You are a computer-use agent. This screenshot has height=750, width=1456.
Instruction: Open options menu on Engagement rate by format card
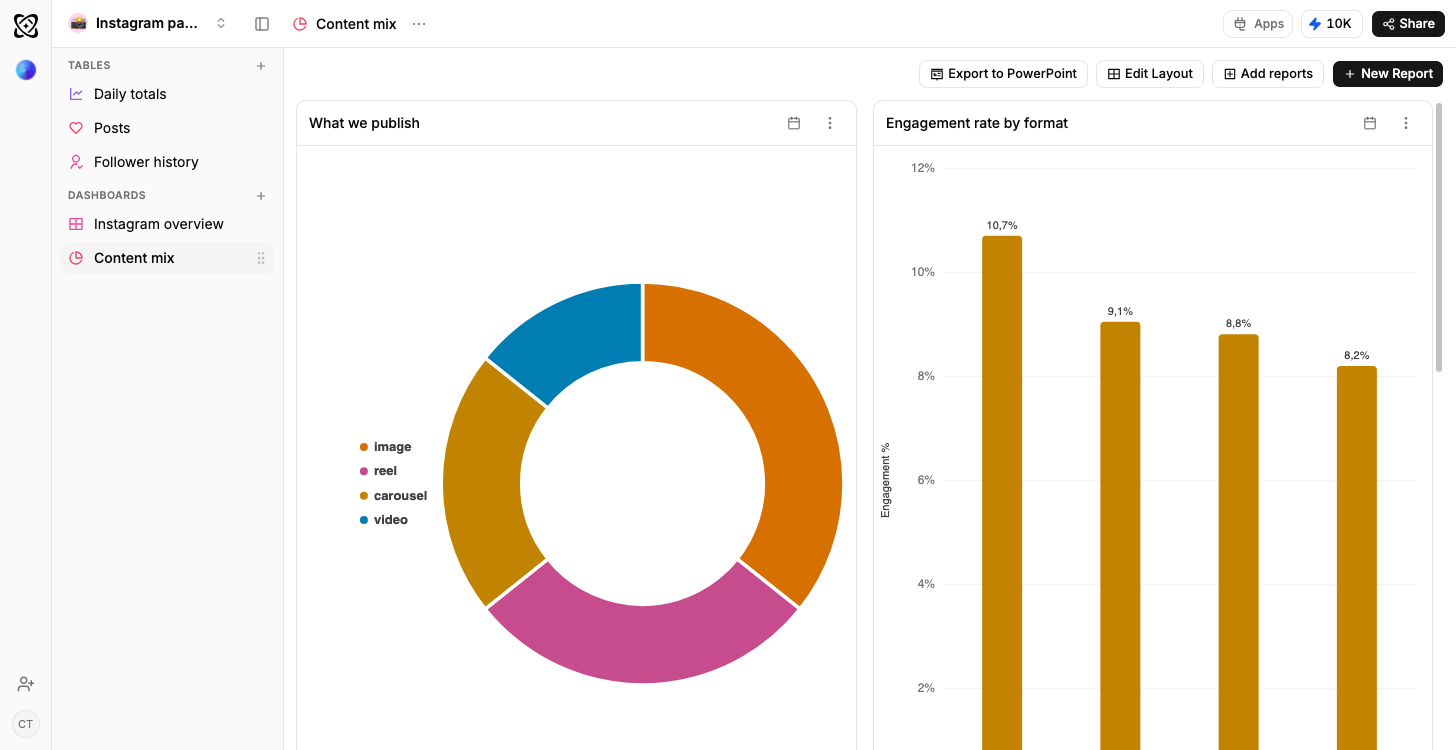click(1406, 123)
